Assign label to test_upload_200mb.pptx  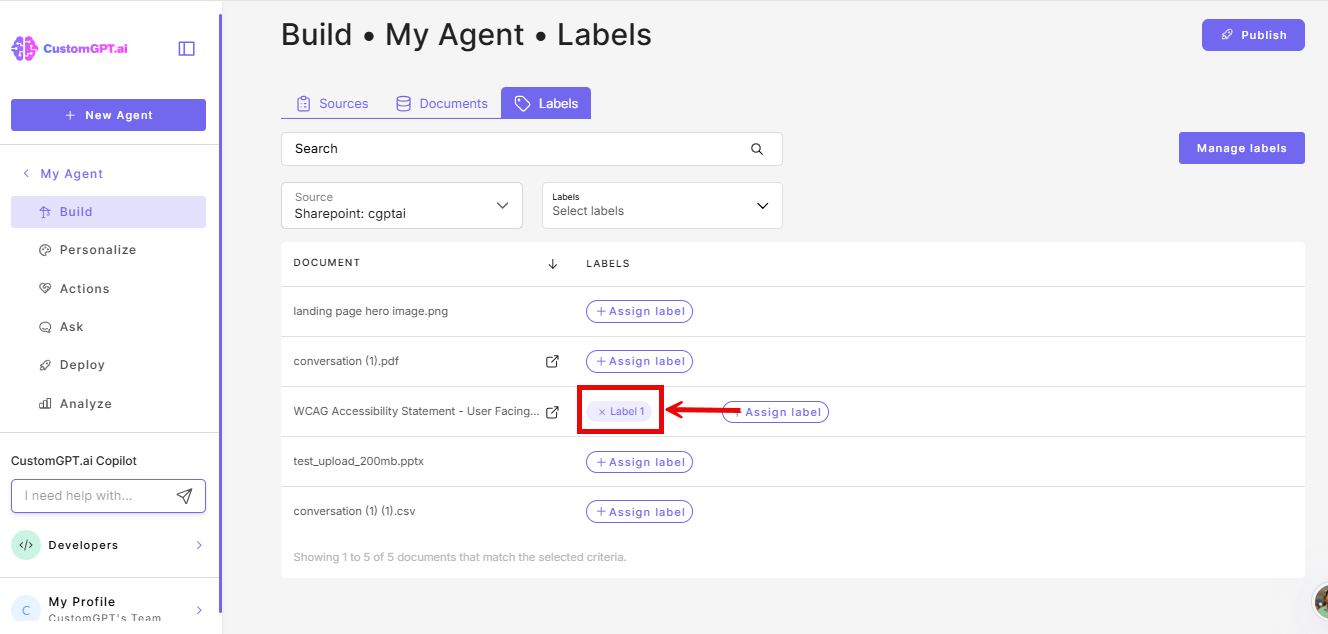639,462
